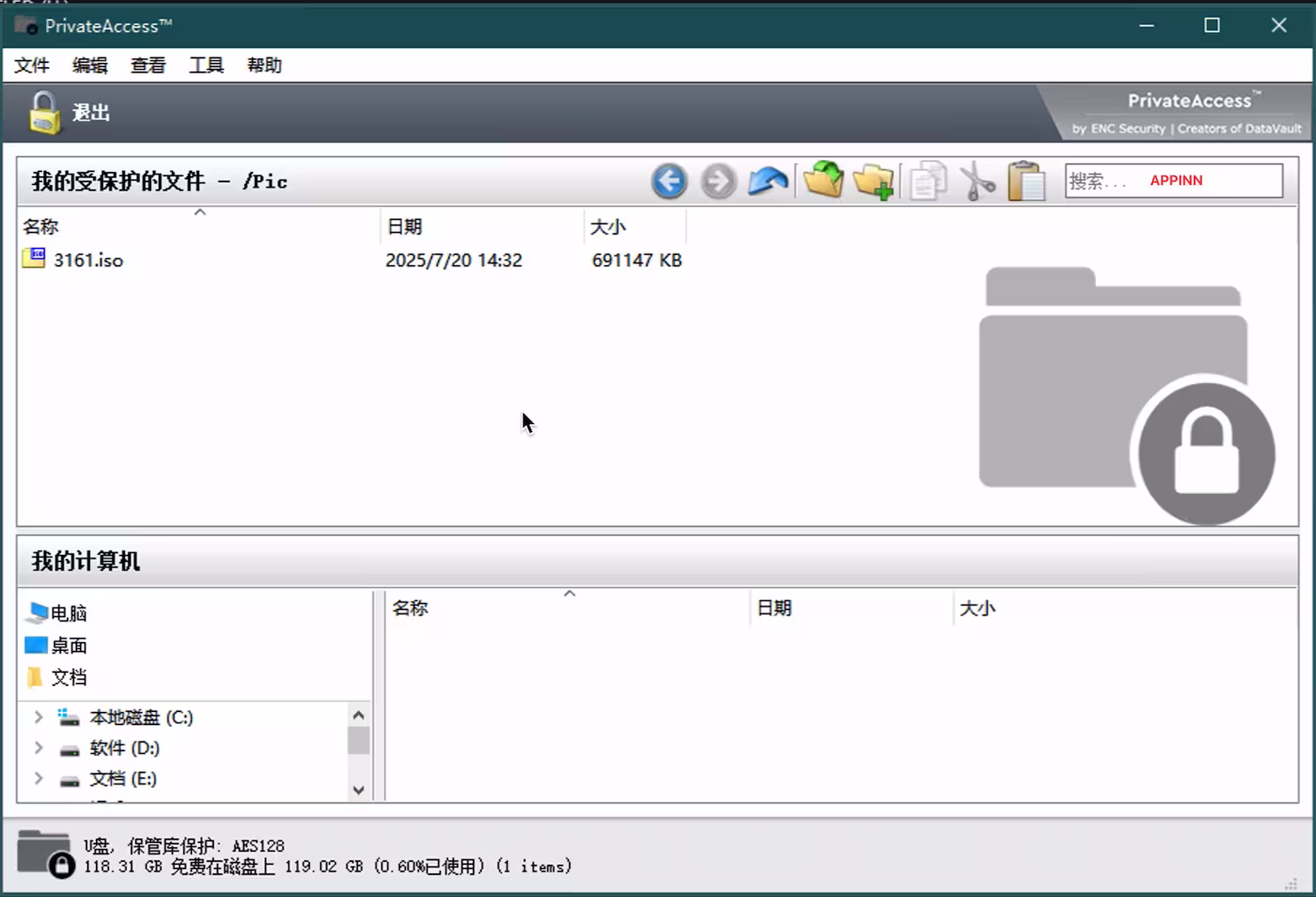Screen dimensions: 1316x897
Task: Open the 编辑 menu
Action: 90,65
